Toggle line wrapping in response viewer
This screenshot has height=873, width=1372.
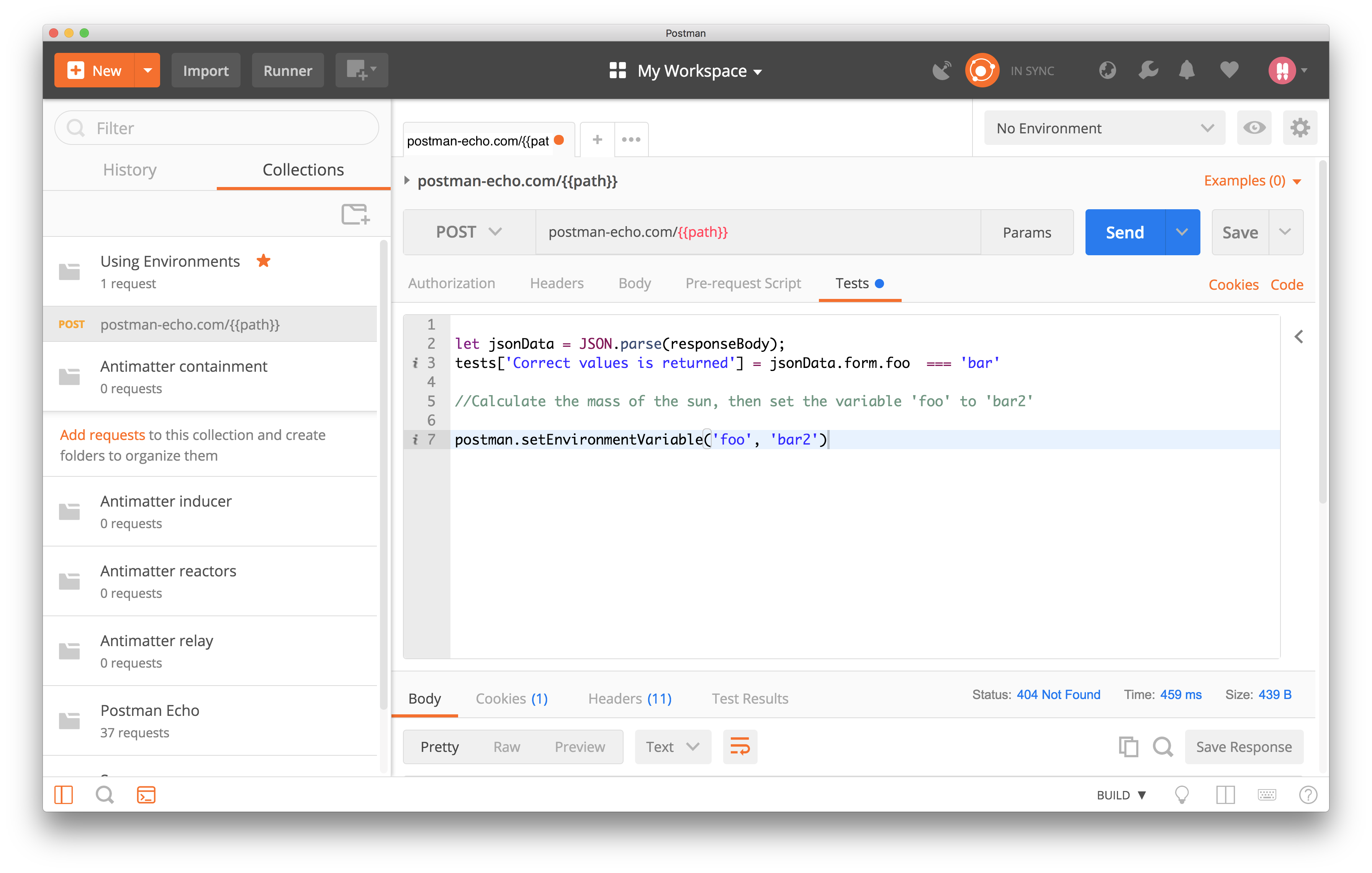coord(740,747)
